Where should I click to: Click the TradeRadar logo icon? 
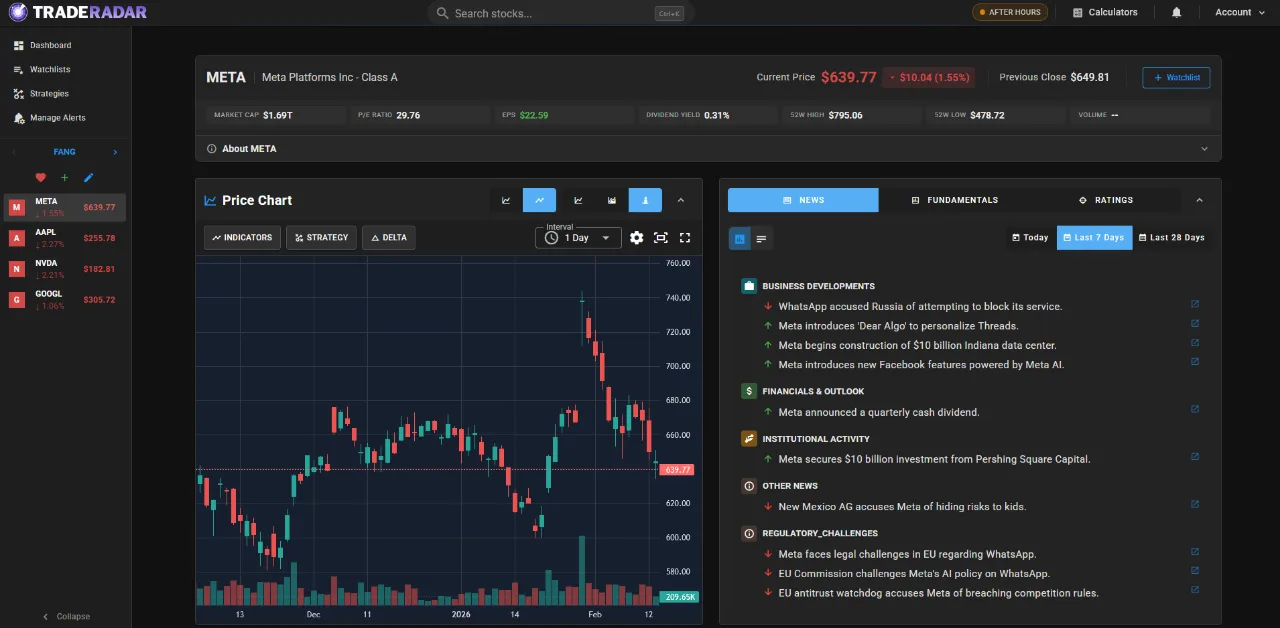(x=18, y=12)
